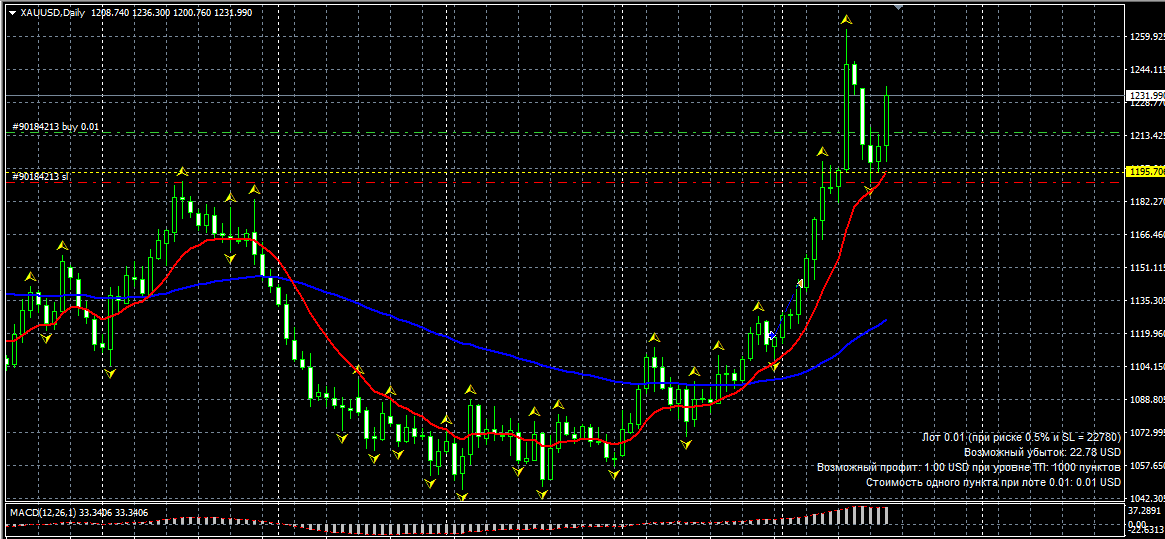Click price scale value 1182.270
The width and height of the screenshot is (1165, 539).
1146,201
